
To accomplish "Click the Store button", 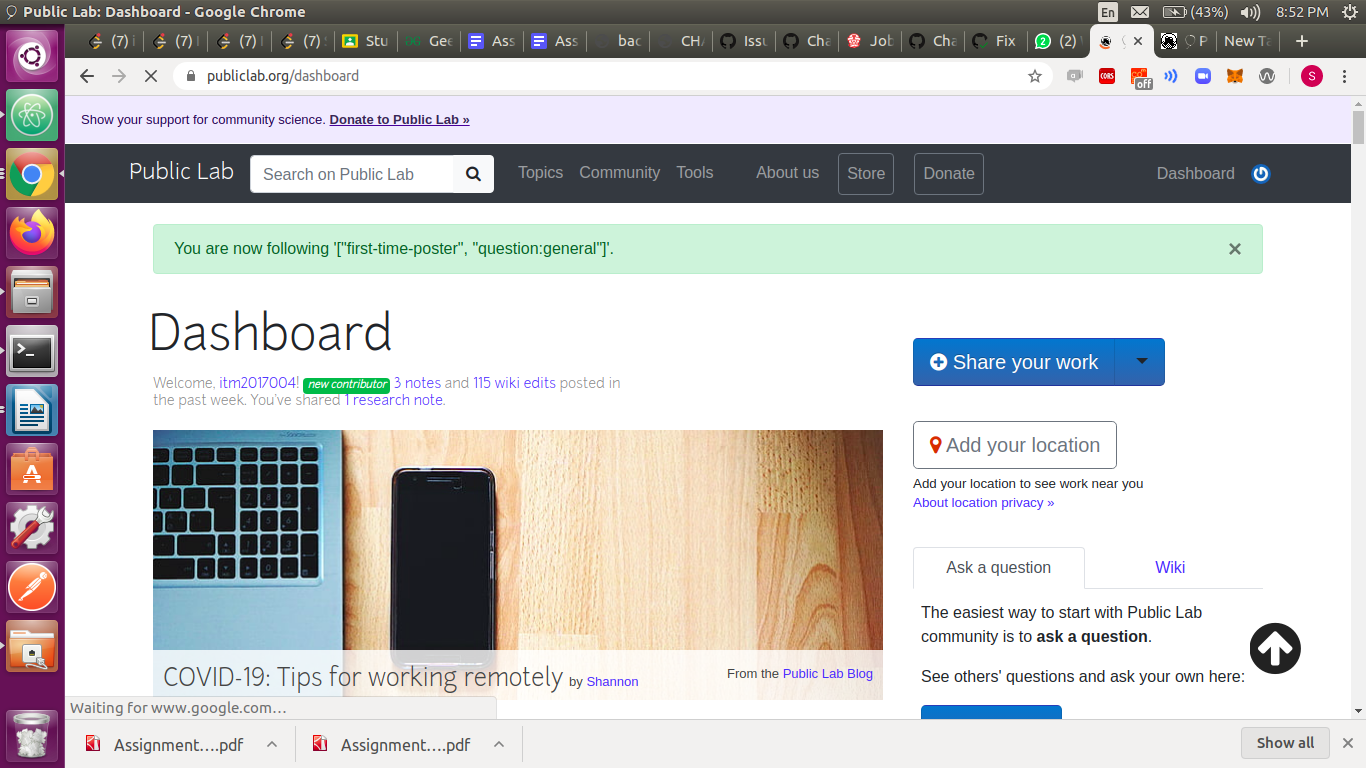I will tap(866, 174).
